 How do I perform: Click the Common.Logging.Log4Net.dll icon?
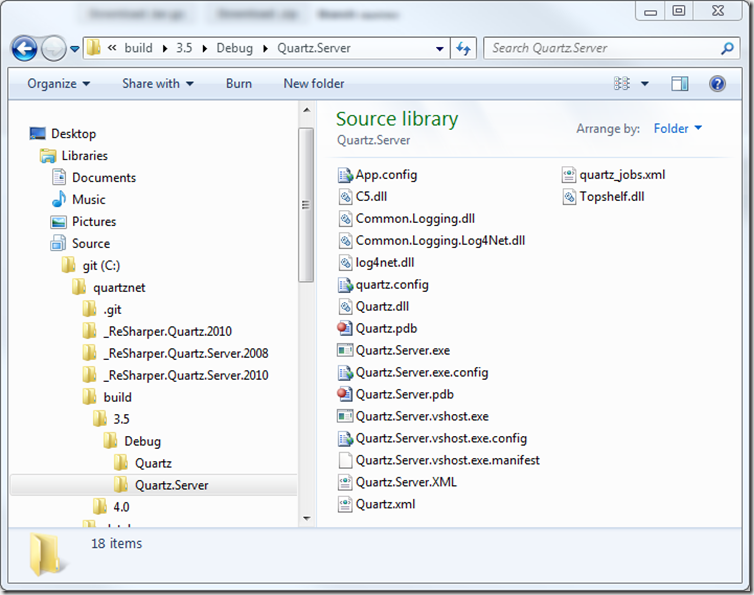point(345,241)
